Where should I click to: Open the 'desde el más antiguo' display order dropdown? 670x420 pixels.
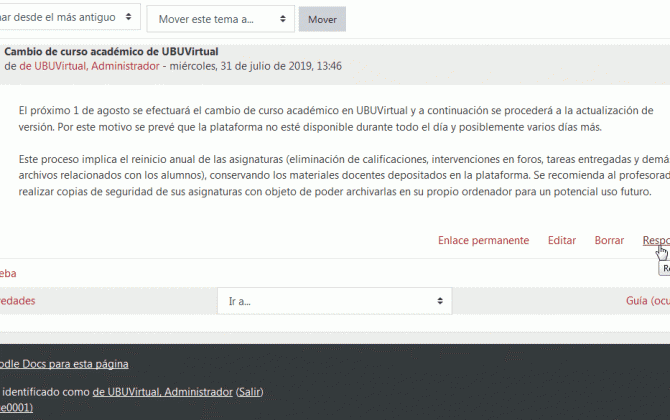[68, 17]
